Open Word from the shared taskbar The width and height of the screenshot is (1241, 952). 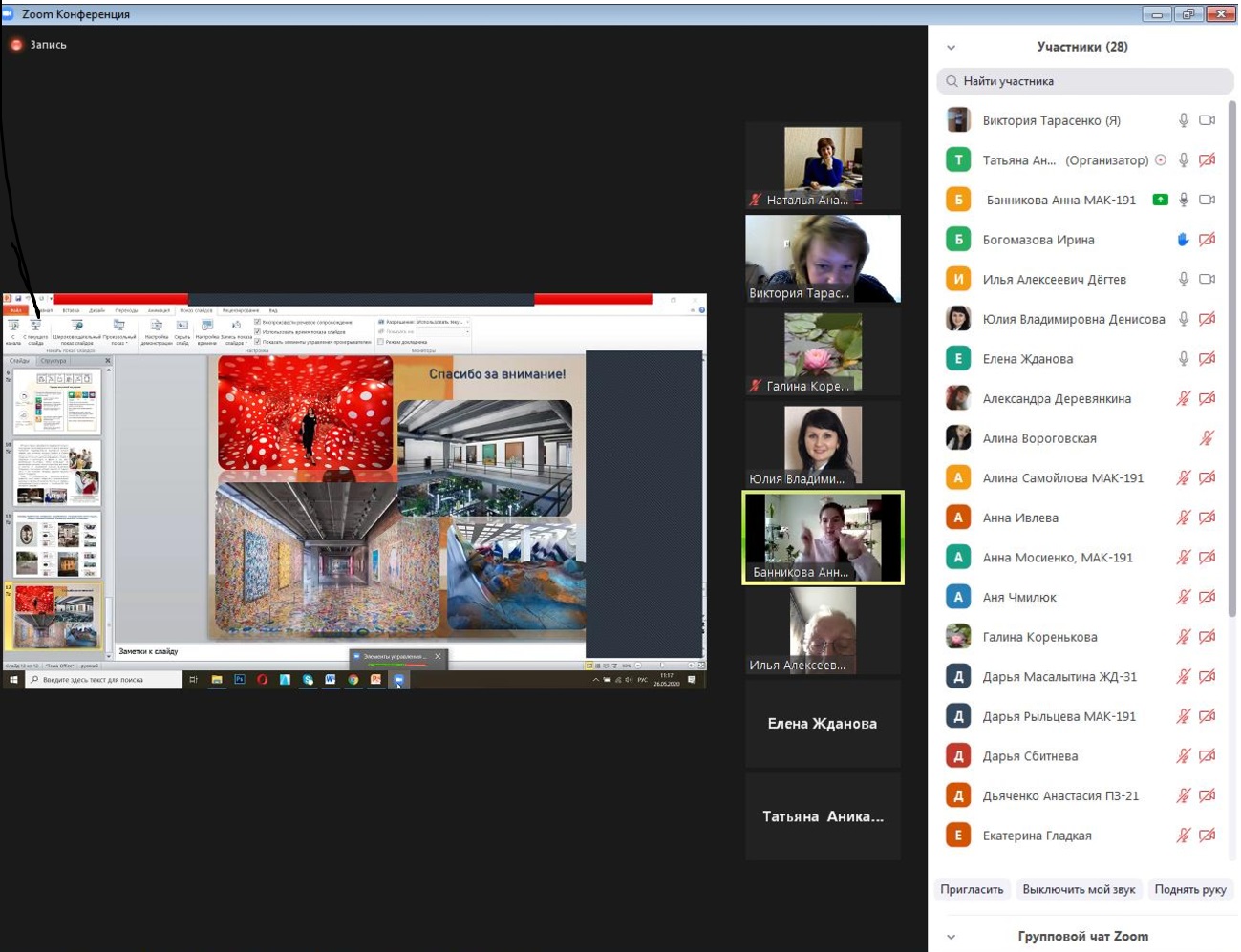331,680
